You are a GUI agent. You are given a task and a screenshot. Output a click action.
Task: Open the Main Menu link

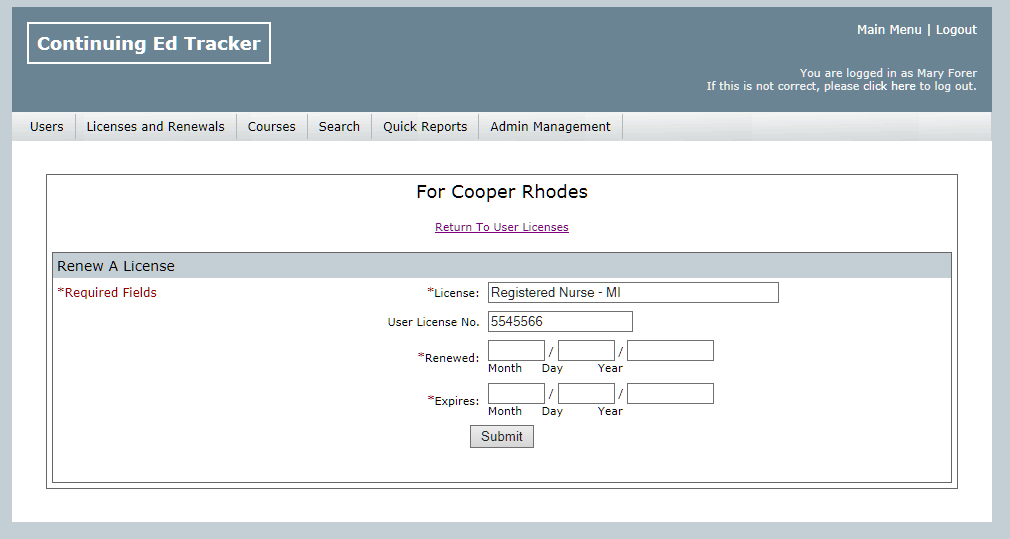(x=888, y=30)
